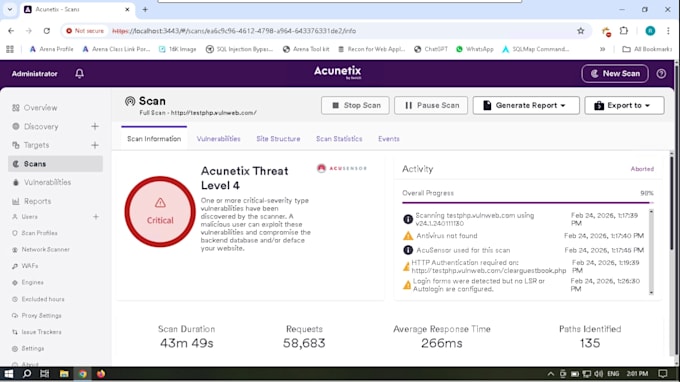680x382 pixels.
Task: Click the Overall Progress bar
Action: tap(527, 202)
